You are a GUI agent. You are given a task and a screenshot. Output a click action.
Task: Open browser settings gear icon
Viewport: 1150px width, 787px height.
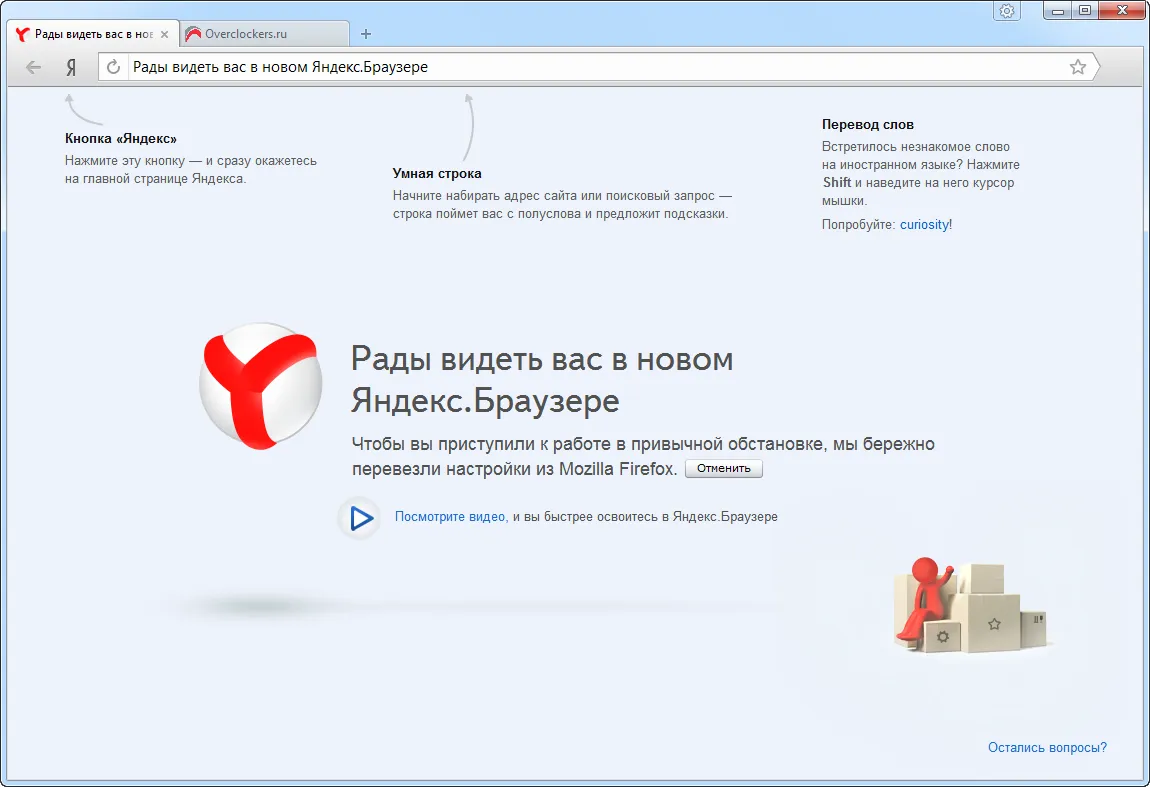click(1007, 11)
